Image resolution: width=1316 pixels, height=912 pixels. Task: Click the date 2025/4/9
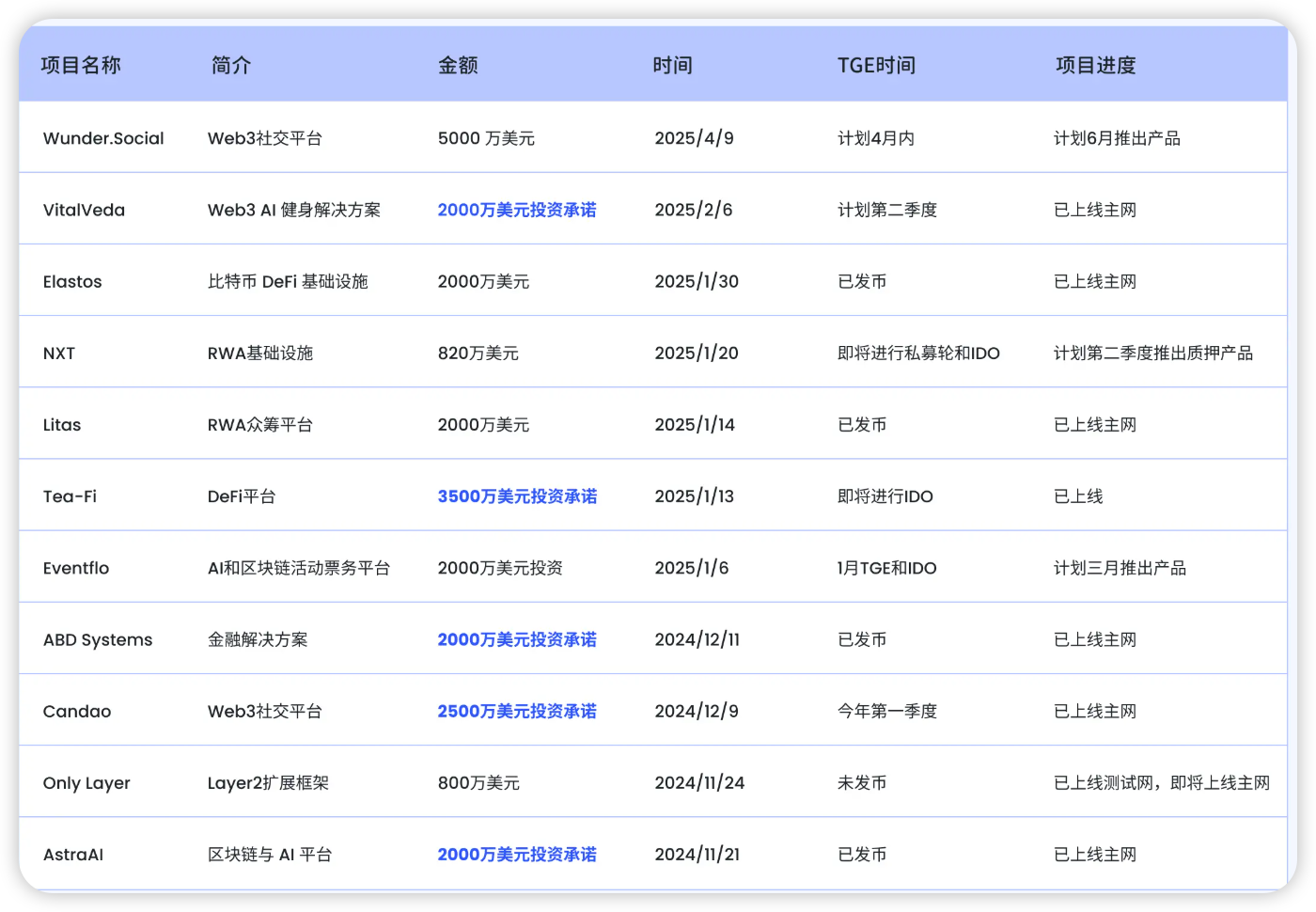click(x=694, y=138)
